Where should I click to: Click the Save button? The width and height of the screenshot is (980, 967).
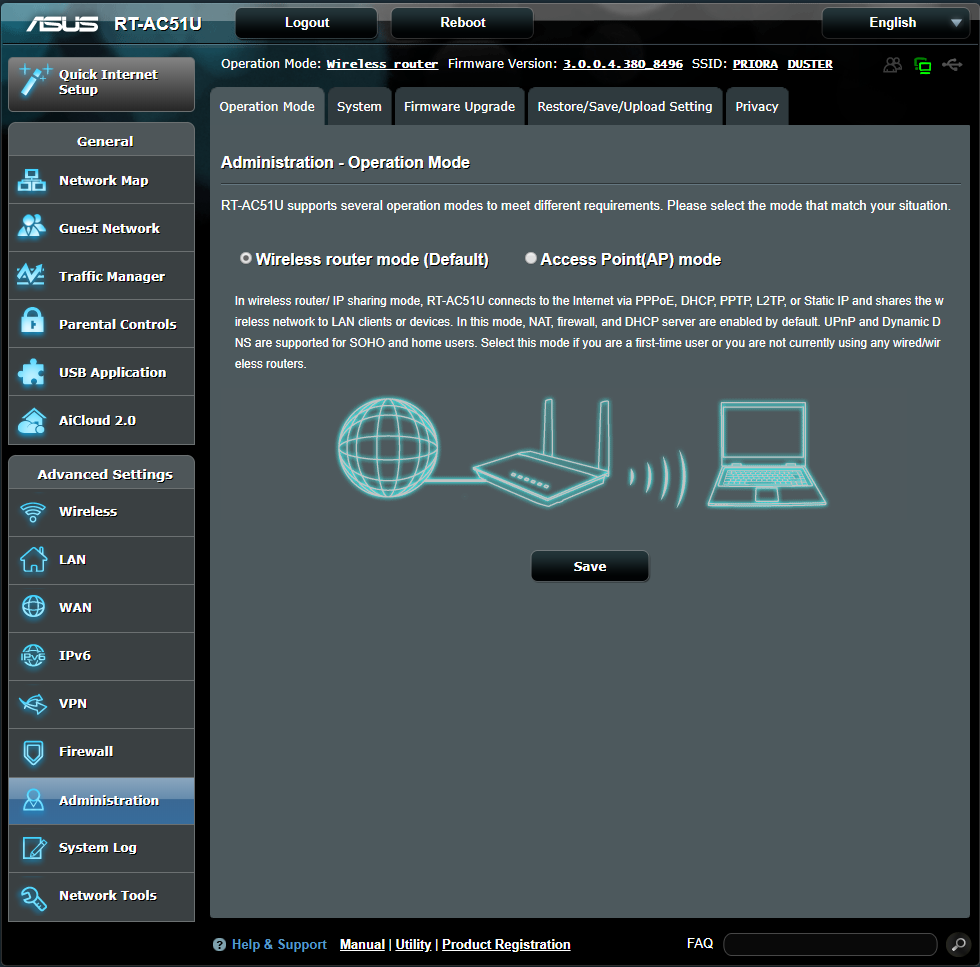click(x=590, y=566)
